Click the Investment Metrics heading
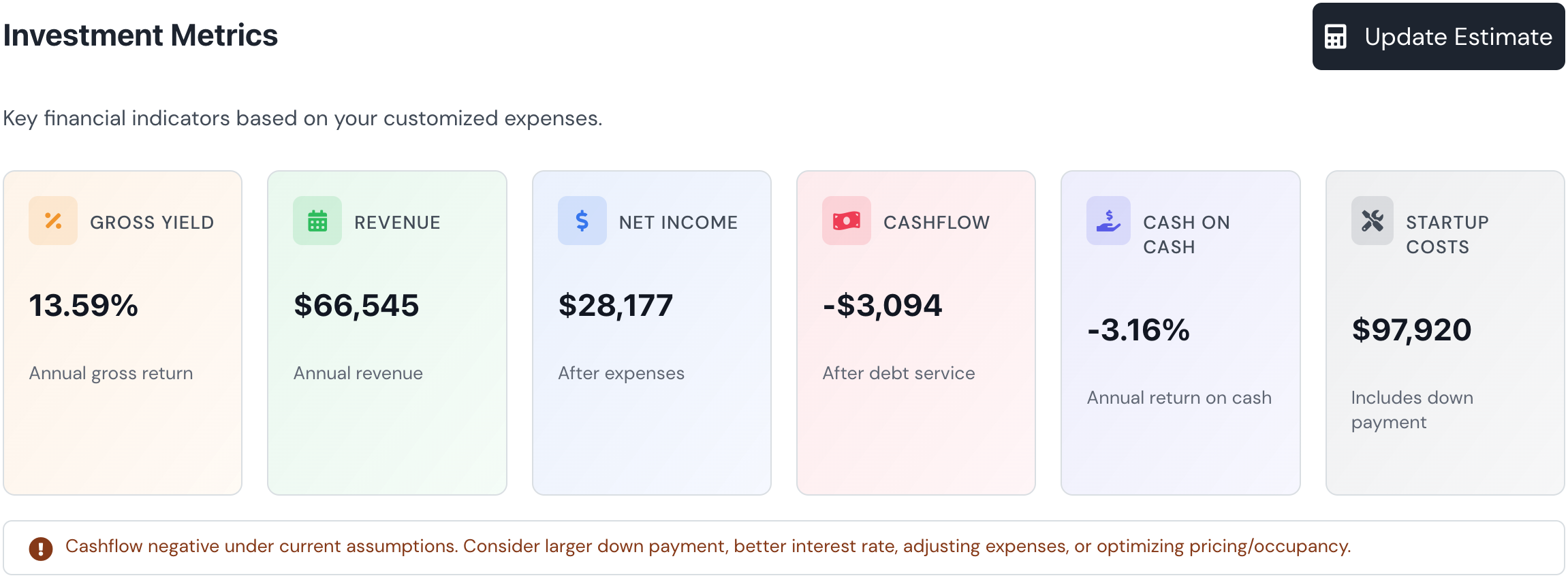Image resolution: width=1568 pixels, height=578 pixels. pyautogui.click(x=140, y=35)
